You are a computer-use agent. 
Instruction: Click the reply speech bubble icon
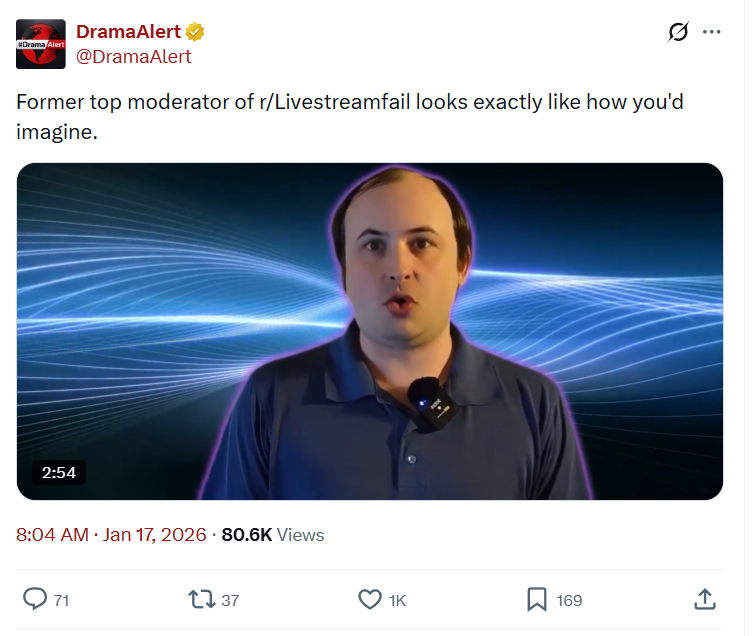35,599
